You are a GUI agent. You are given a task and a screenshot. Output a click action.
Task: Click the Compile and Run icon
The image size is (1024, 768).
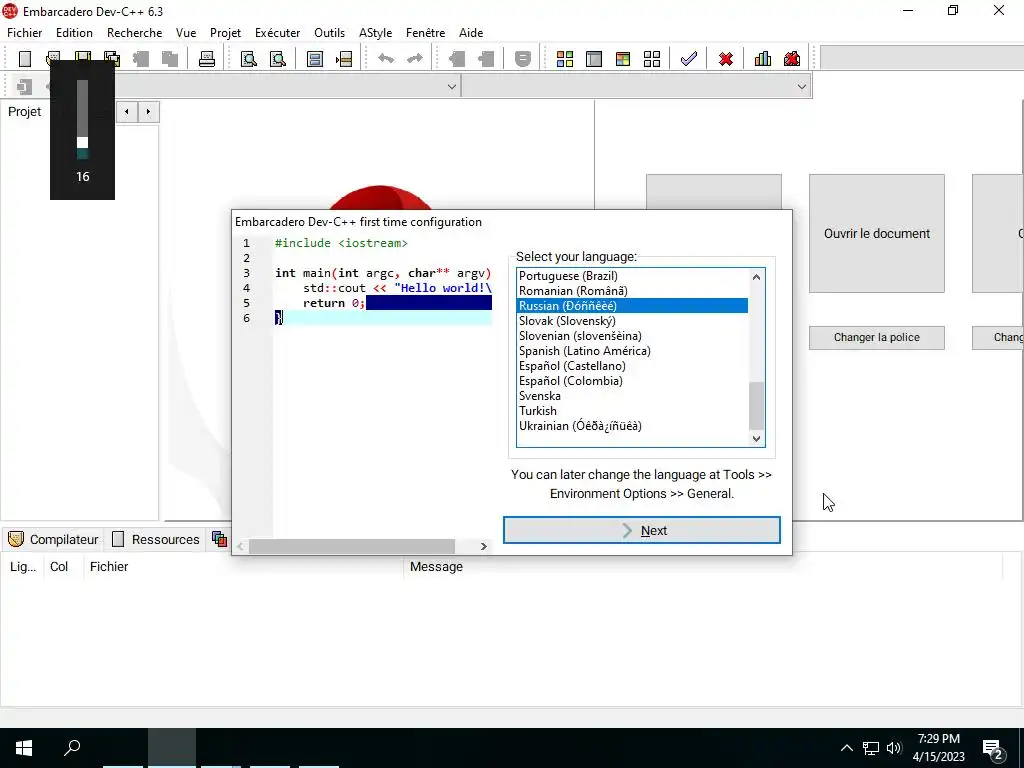pos(623,59)
